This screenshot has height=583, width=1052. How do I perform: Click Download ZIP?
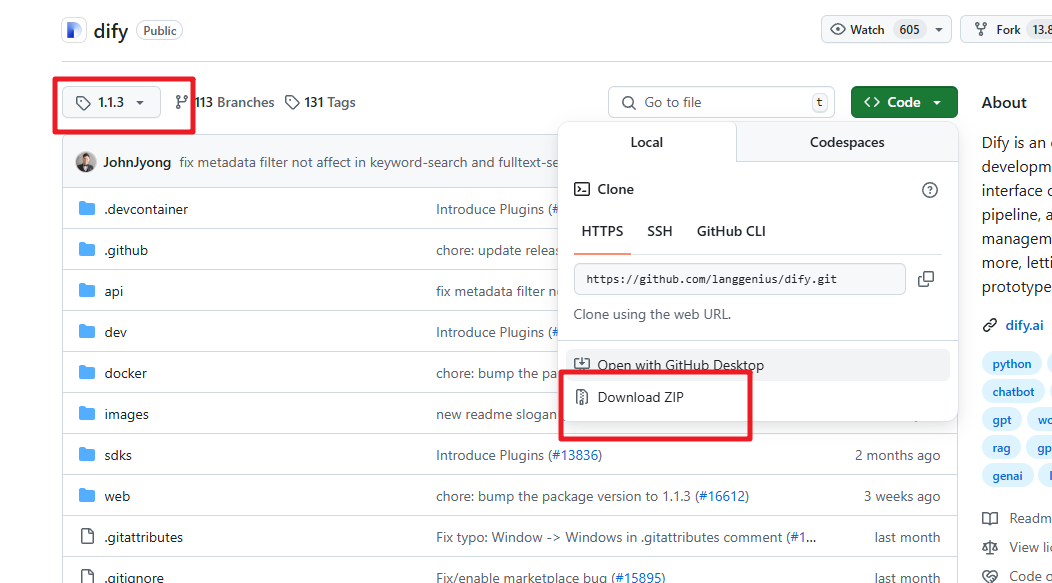[x=640, y=397]
